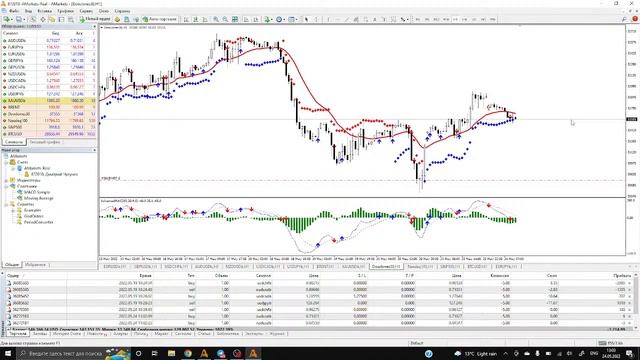
Task: Open the chart Templates dropdown
Action: pyautogui.click(x=292, y=19)
